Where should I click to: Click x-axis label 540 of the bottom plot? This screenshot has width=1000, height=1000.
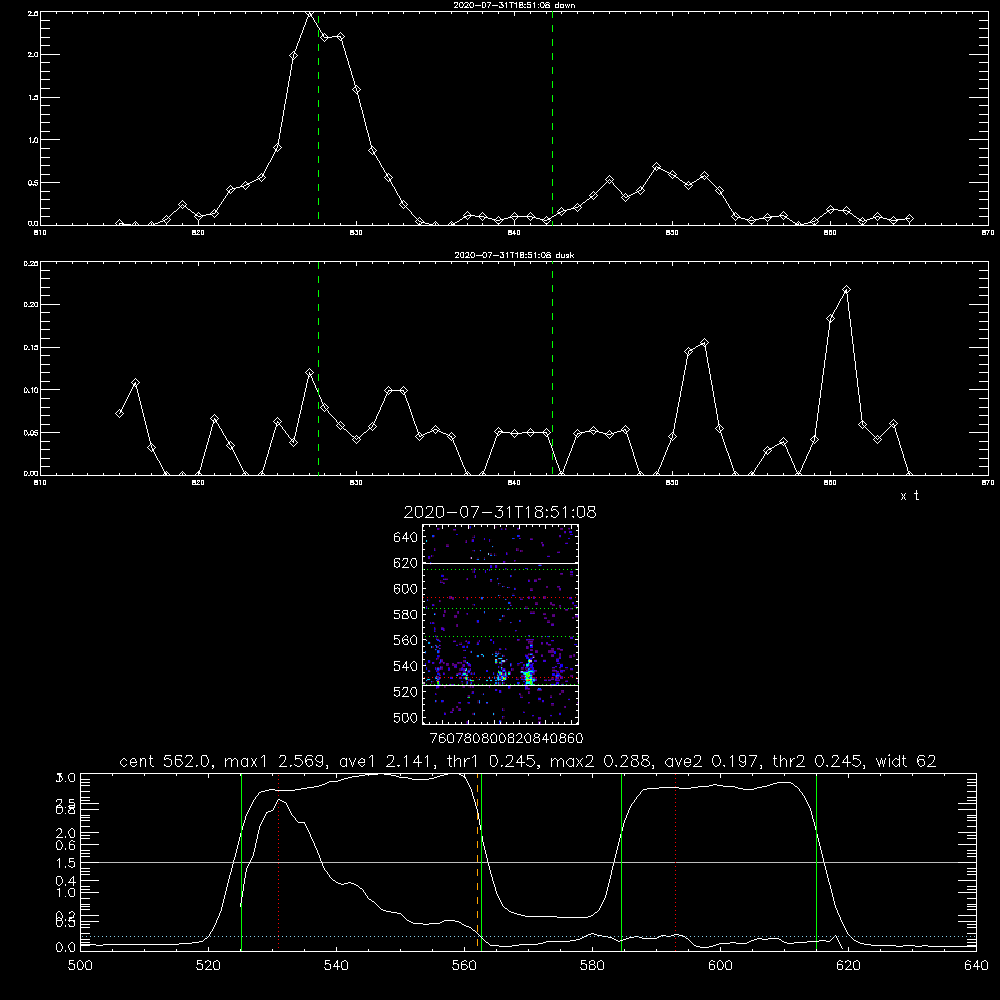pos(336,966)
